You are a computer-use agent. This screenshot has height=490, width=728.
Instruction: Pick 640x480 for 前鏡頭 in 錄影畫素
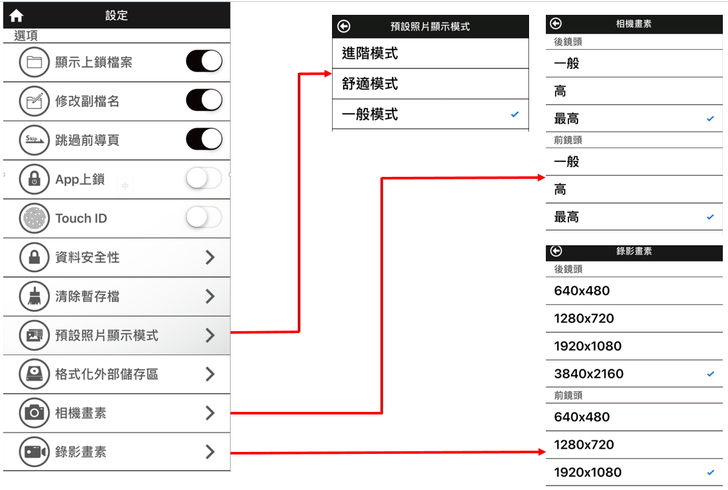coord(634,417)
